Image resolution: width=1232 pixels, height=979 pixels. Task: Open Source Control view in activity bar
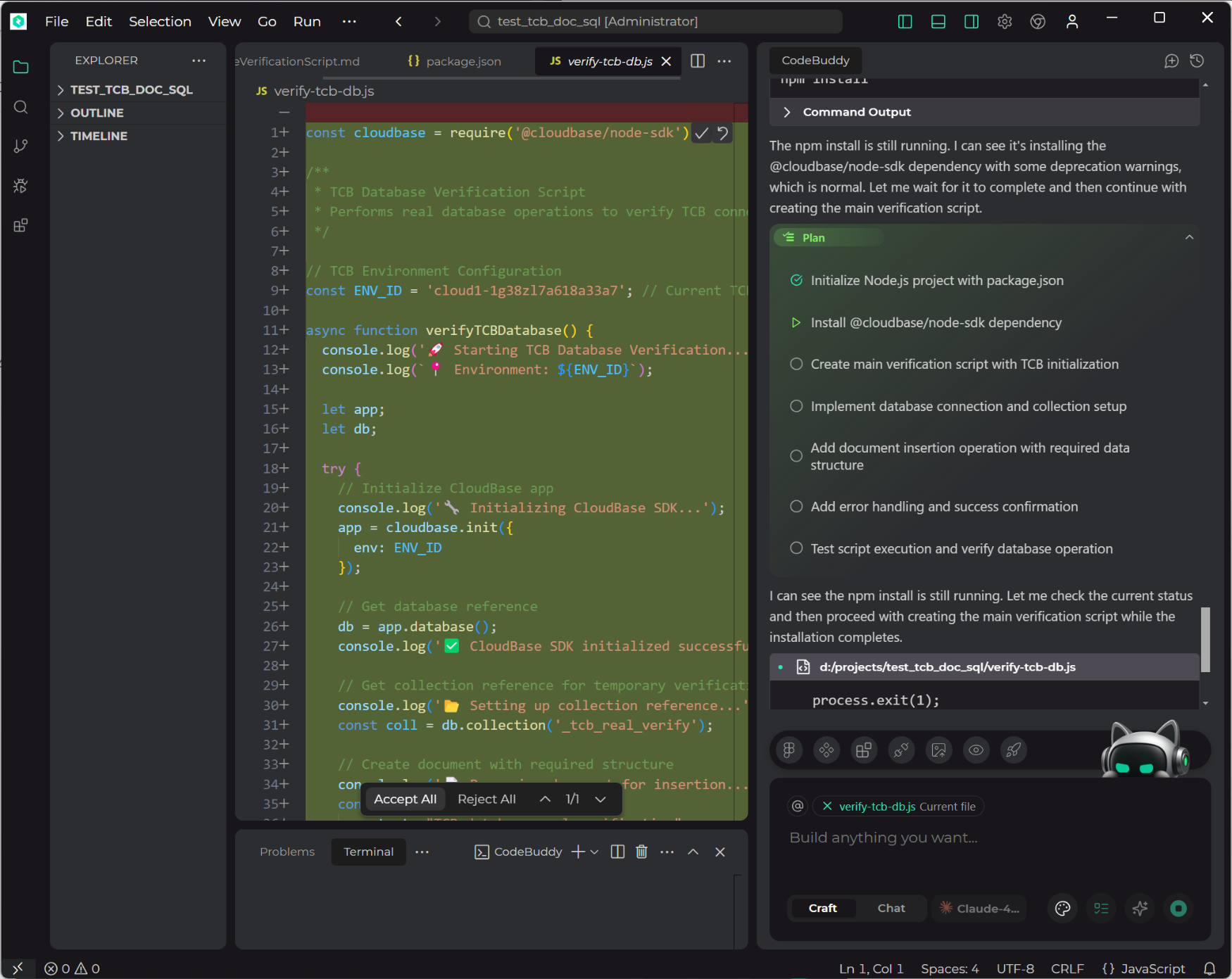20,146
